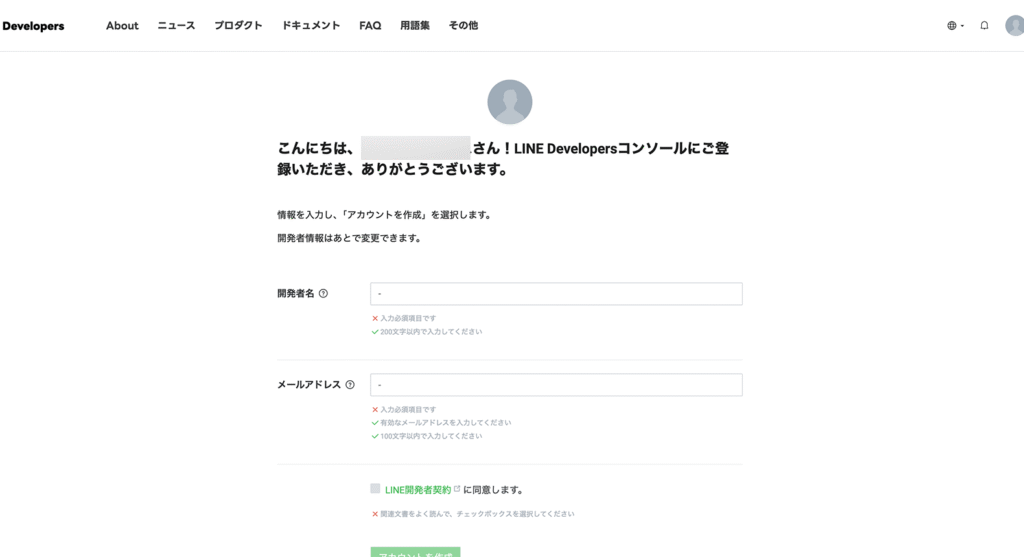Open the FAQ menu item
Screen dimensions: 1024x557
[370, 25]
